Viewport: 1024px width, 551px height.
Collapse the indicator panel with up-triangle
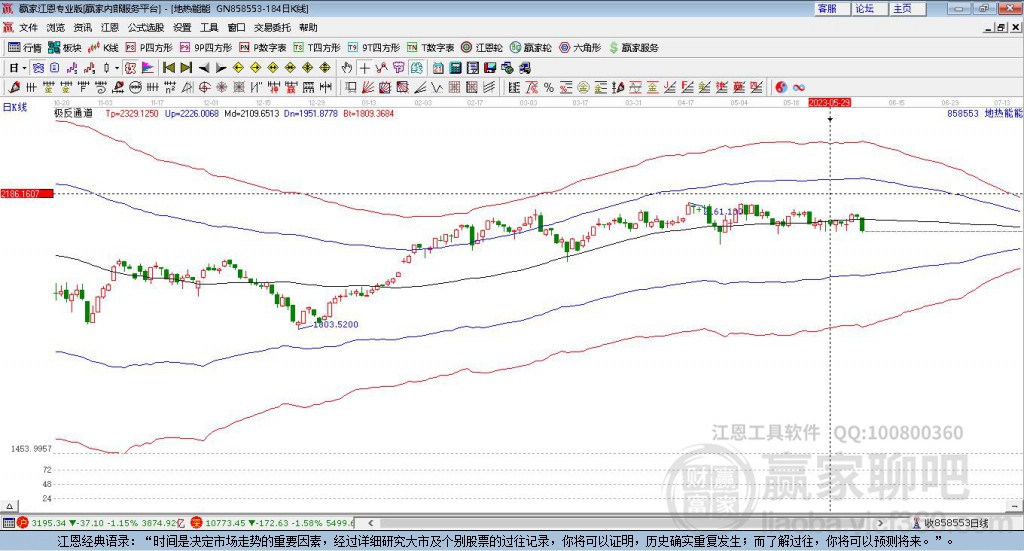pos(9,506)
